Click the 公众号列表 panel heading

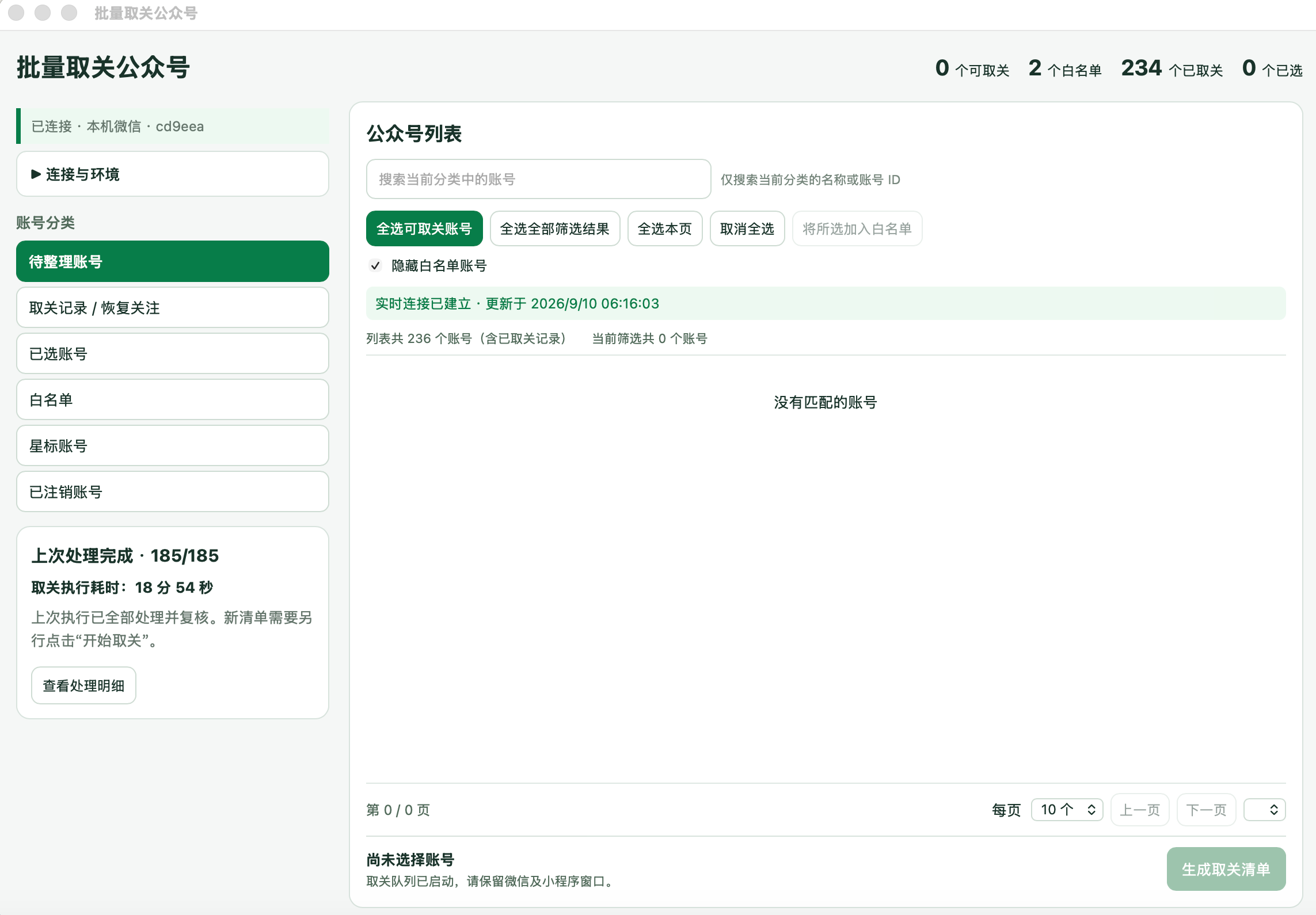click(x=414, y=134)
